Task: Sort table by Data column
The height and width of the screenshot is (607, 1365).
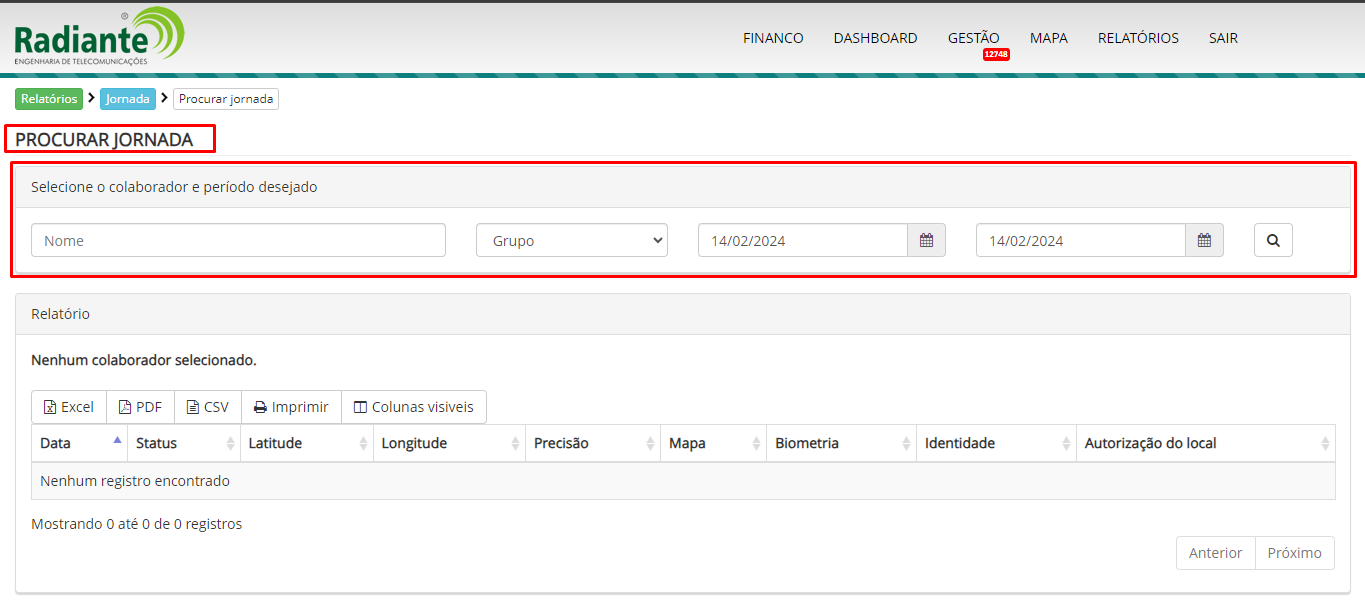Action: (80, 443)
